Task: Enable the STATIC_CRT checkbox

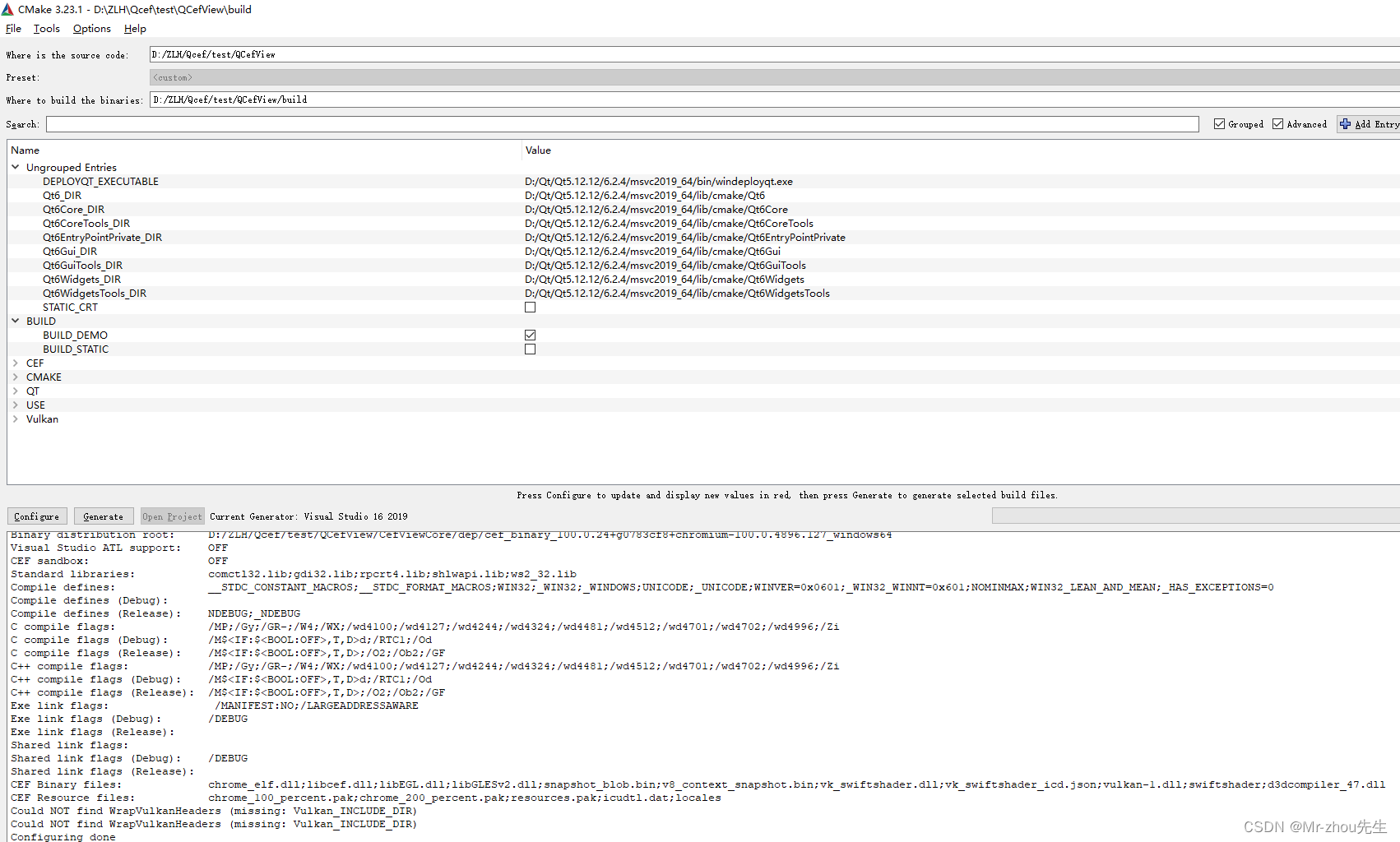Action: pyautogui.click(x=530, y=307)
